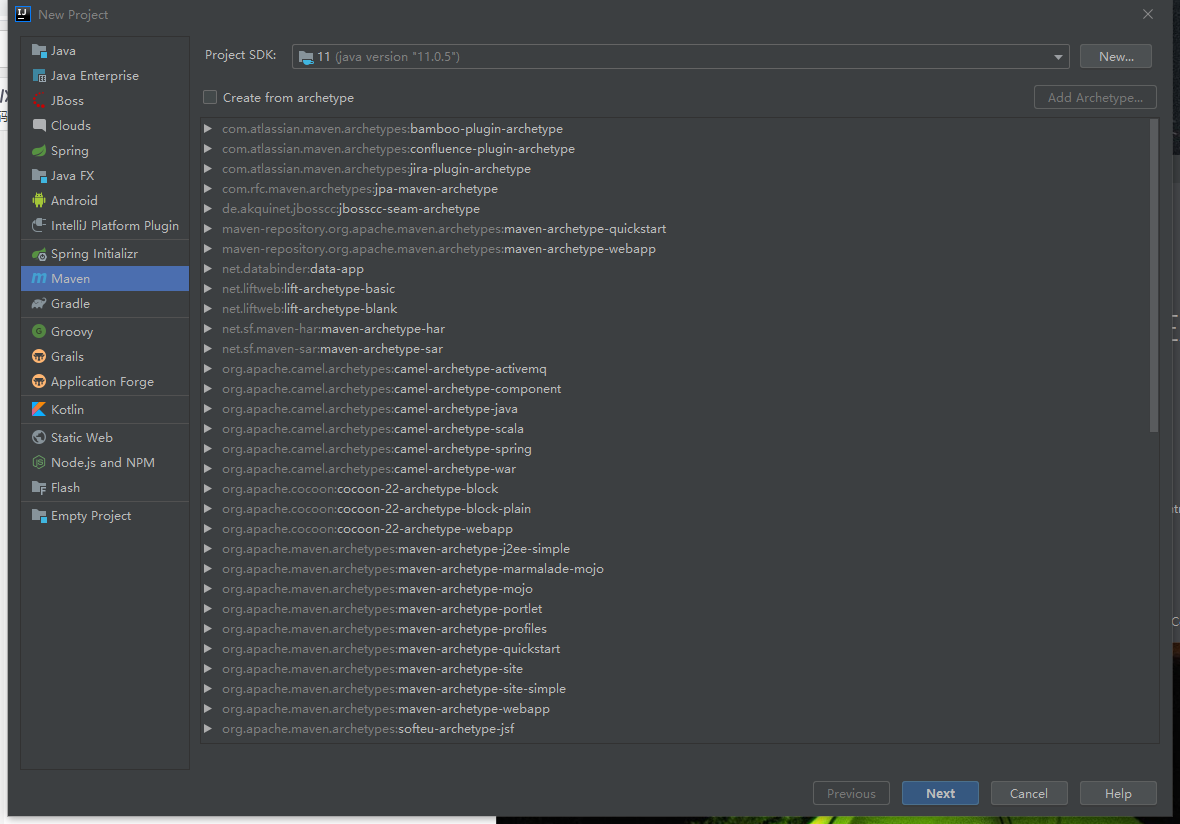Select the Static Web globe icon
The image size is (1180, 824).
[x=39, y=437]
